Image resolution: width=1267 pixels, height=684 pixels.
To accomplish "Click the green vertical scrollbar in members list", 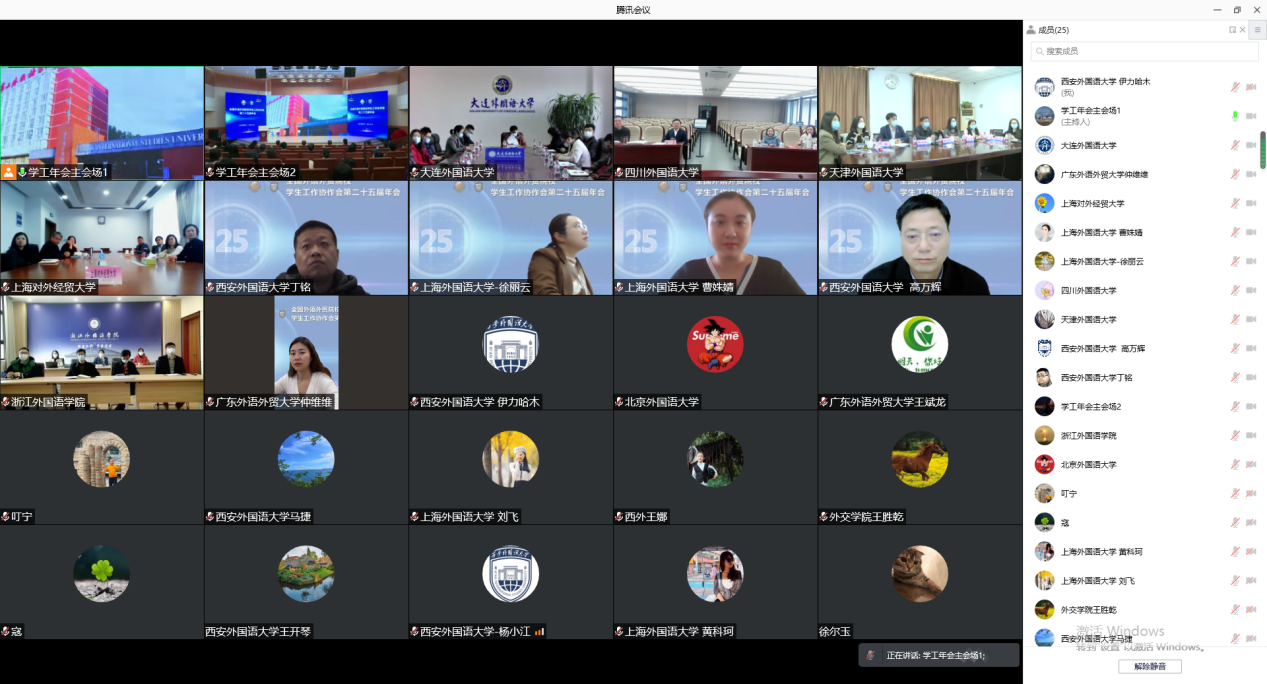I will (1262, 150).
